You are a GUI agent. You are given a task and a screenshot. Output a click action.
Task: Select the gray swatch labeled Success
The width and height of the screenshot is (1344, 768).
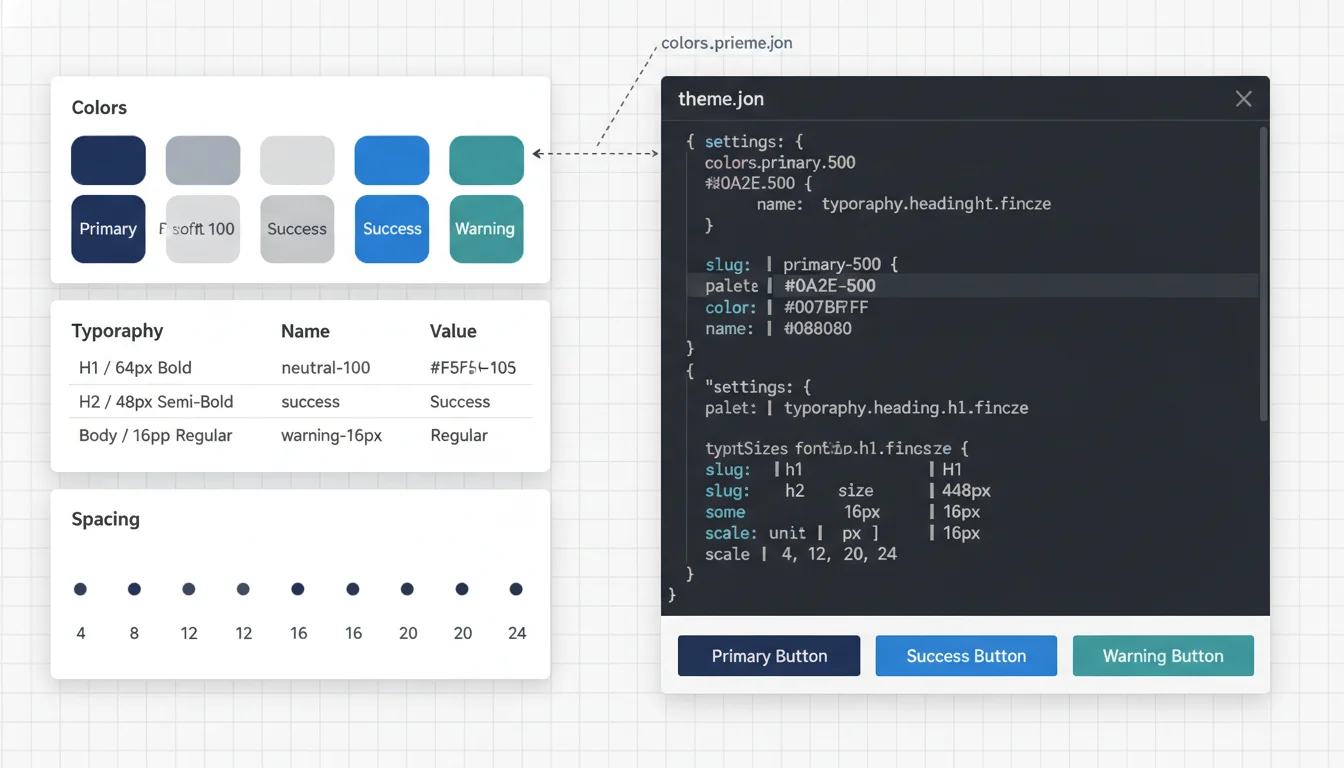tap(297, 229)
